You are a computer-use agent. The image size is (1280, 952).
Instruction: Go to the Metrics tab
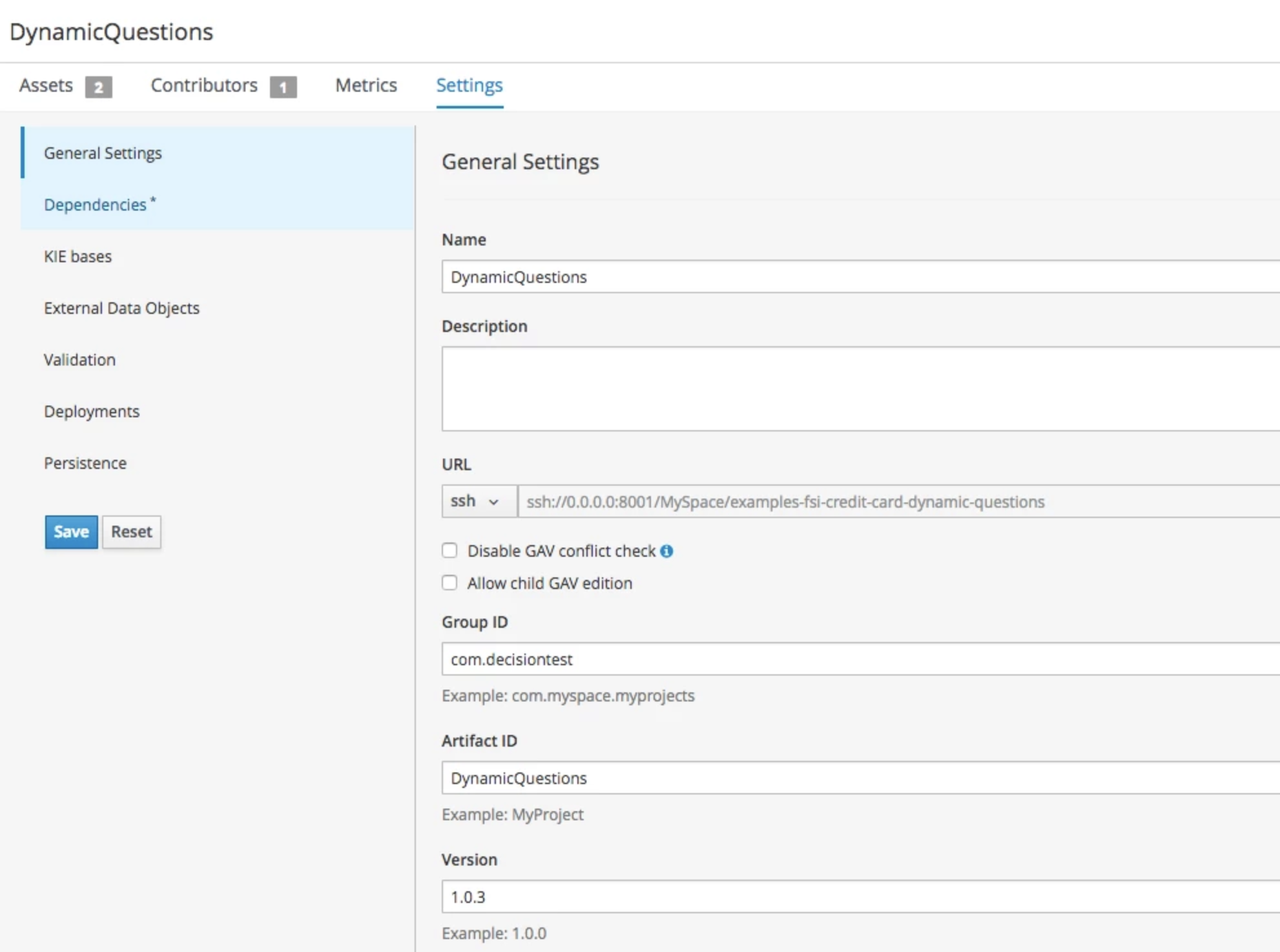point(366,85)
